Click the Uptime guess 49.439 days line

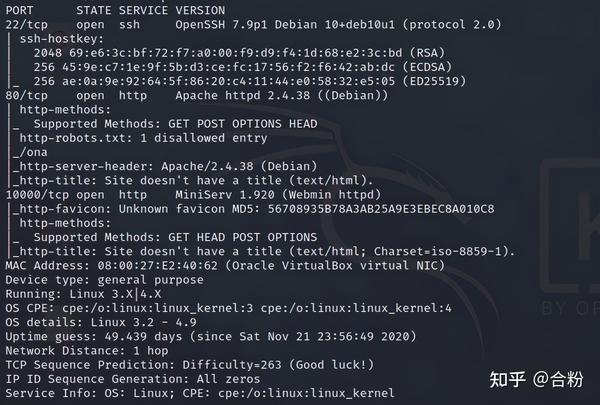coord(211,336)
